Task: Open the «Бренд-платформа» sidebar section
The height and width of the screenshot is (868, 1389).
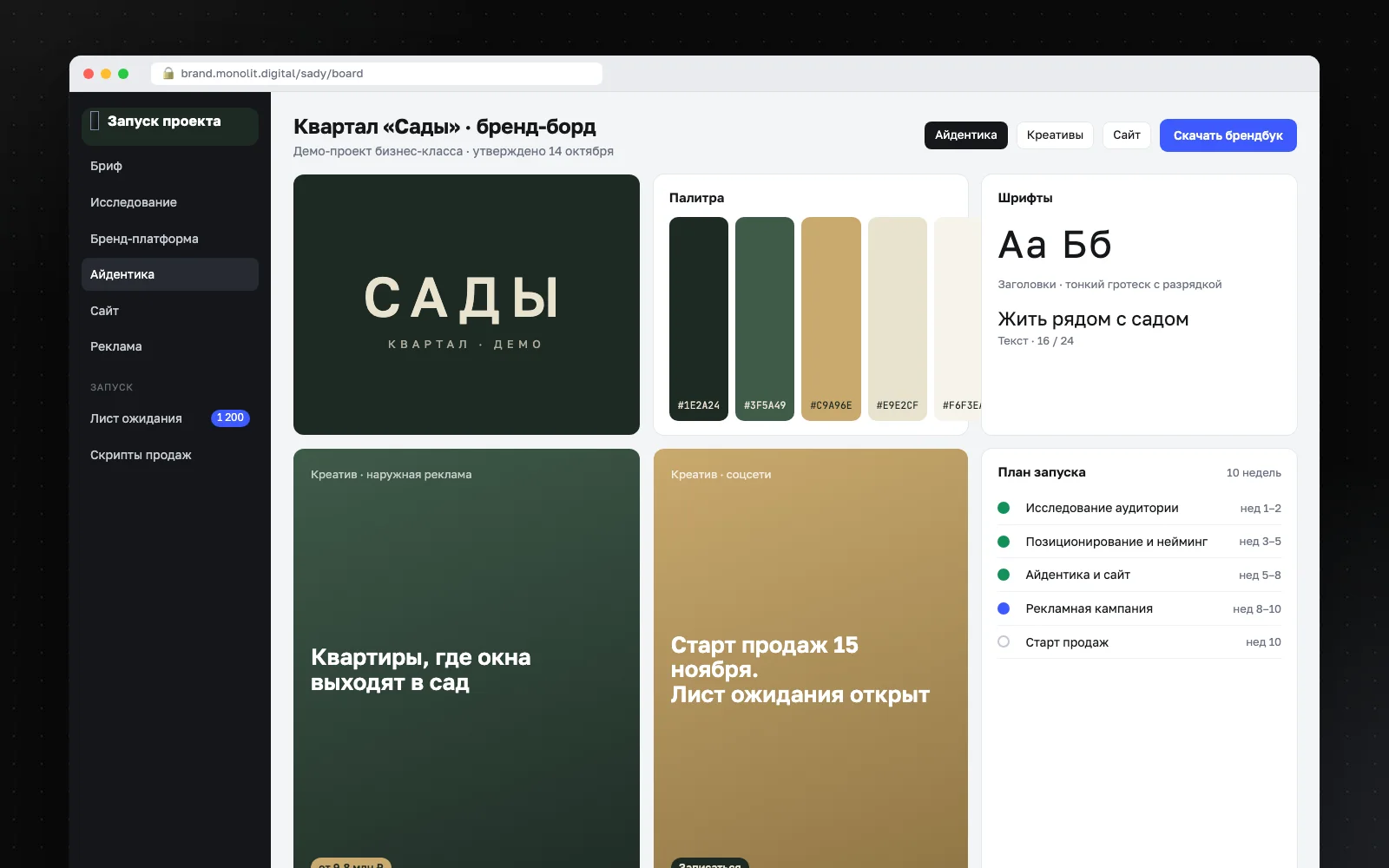Action: coord(170,239)
